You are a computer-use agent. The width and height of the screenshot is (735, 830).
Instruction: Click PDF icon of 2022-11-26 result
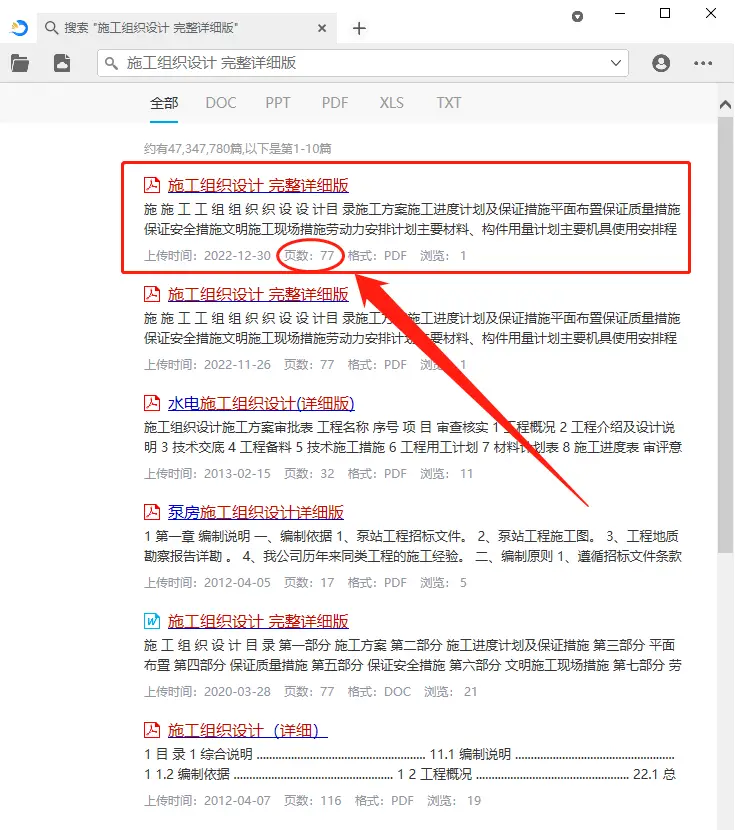pos(152,294)
